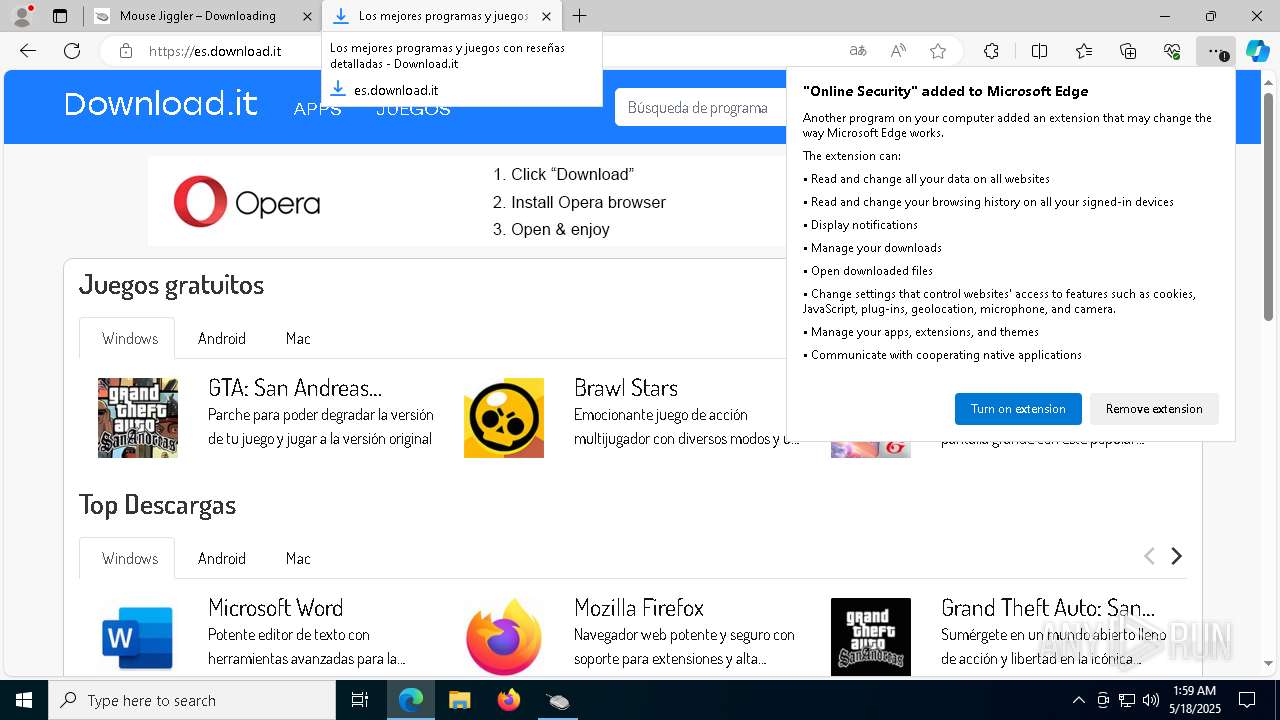Close the Los mejores programas tab
This screenshot has width=1280, height=720.
(x=546, y=16)
